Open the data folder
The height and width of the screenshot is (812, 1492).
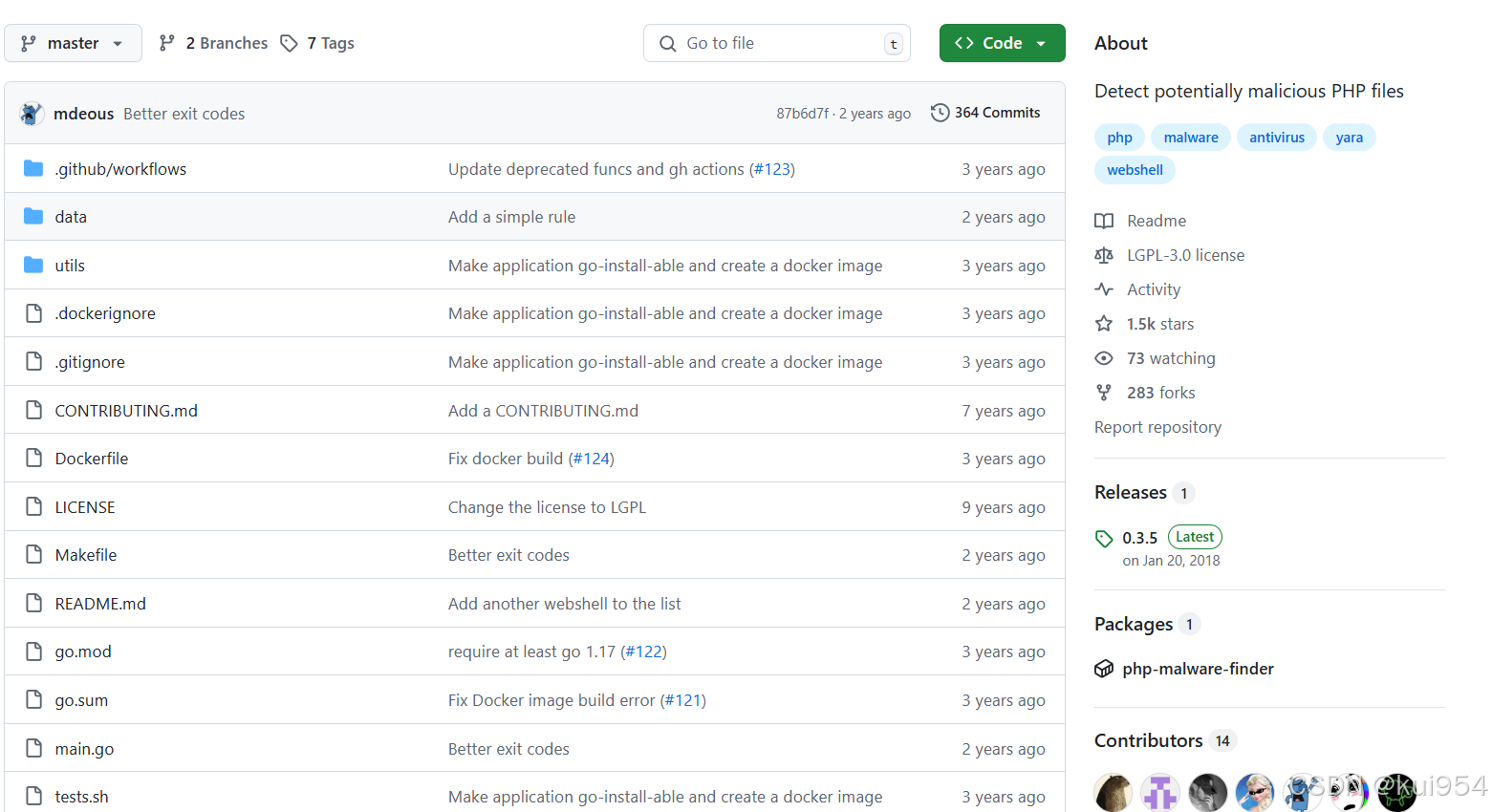(71, 217)
